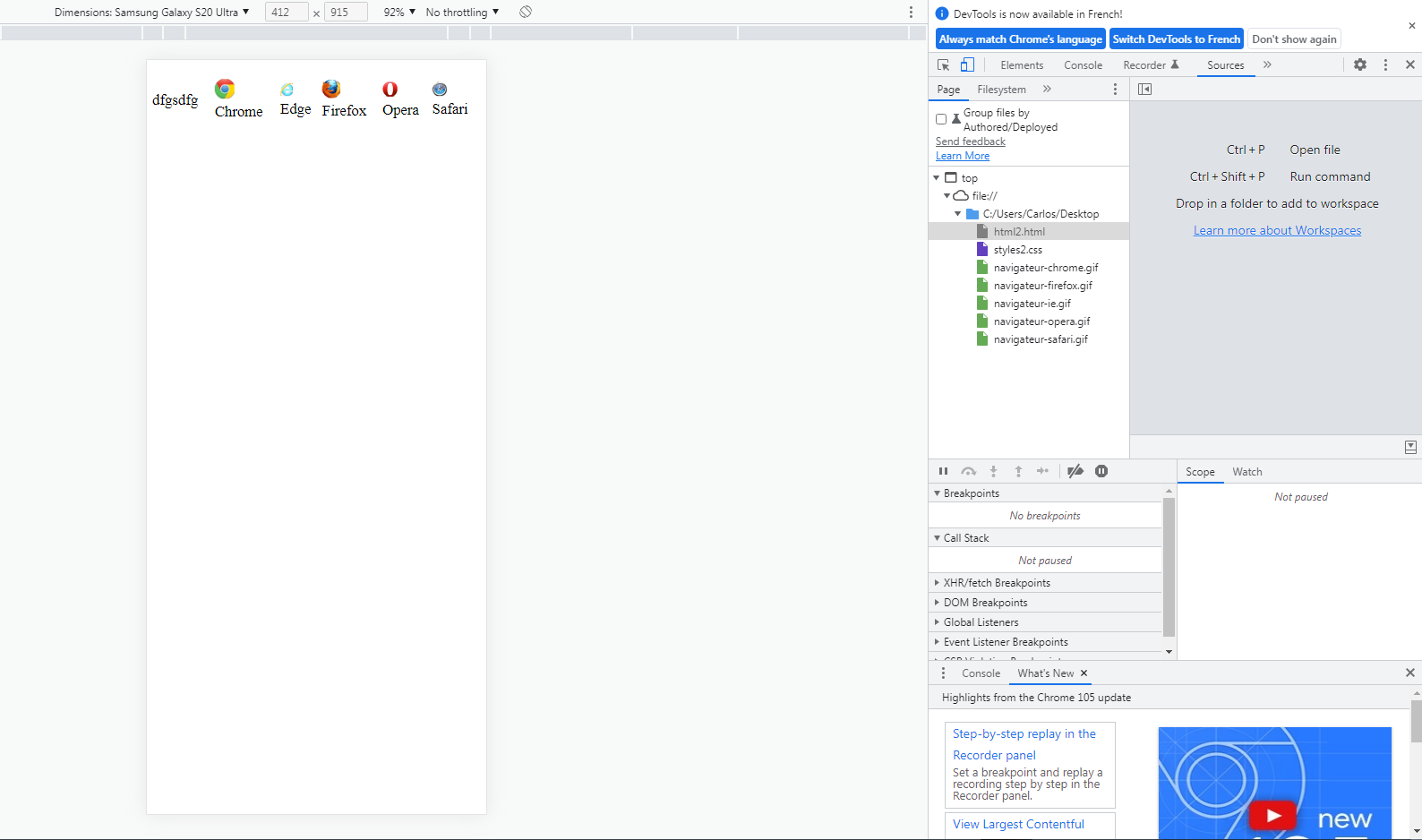
Task: Switch to the Console panel tab
Action: pyautogui.click(x=1083, y=65)
